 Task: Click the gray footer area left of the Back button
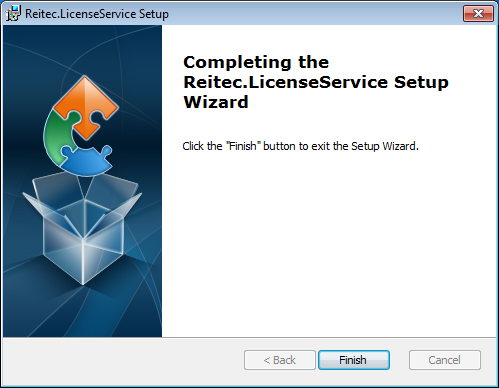coord(123,360)
